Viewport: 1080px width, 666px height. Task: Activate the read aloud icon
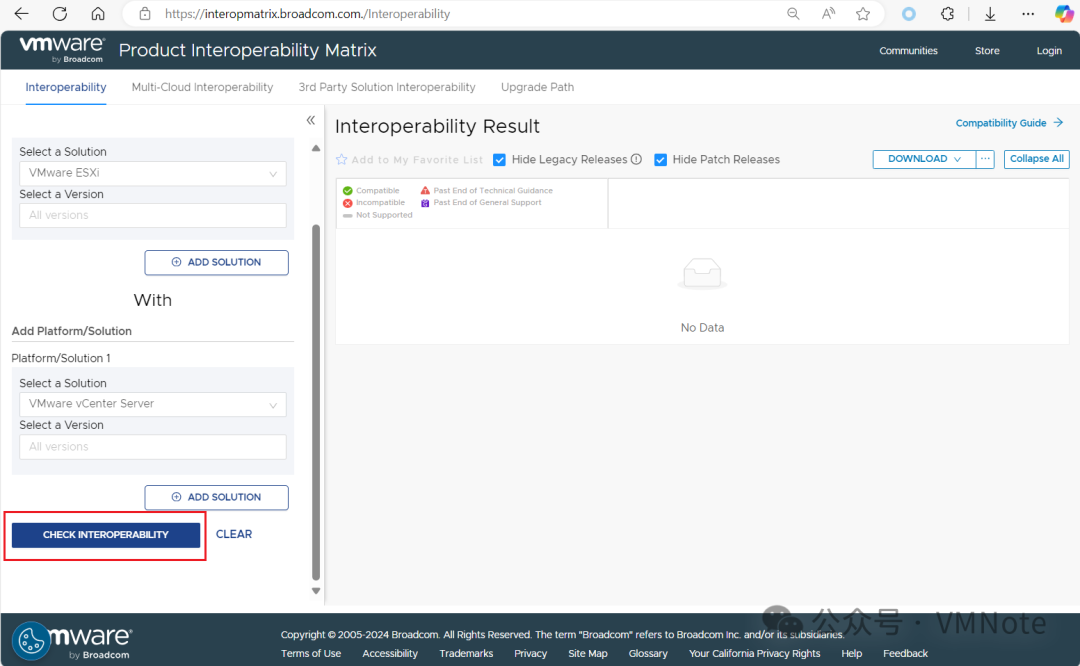(829, 14)
